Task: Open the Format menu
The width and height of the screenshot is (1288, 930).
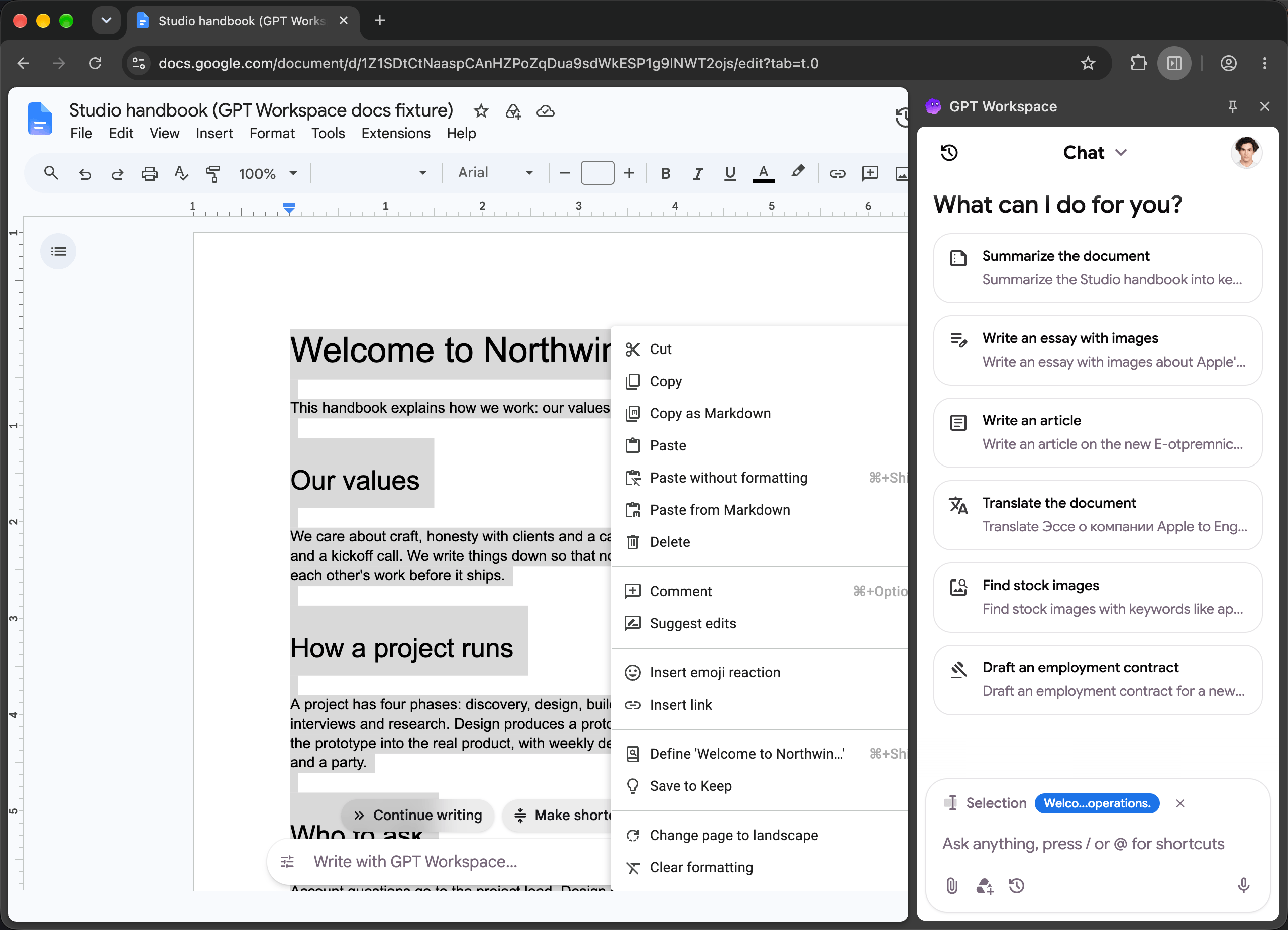Action: pos(272,133)
